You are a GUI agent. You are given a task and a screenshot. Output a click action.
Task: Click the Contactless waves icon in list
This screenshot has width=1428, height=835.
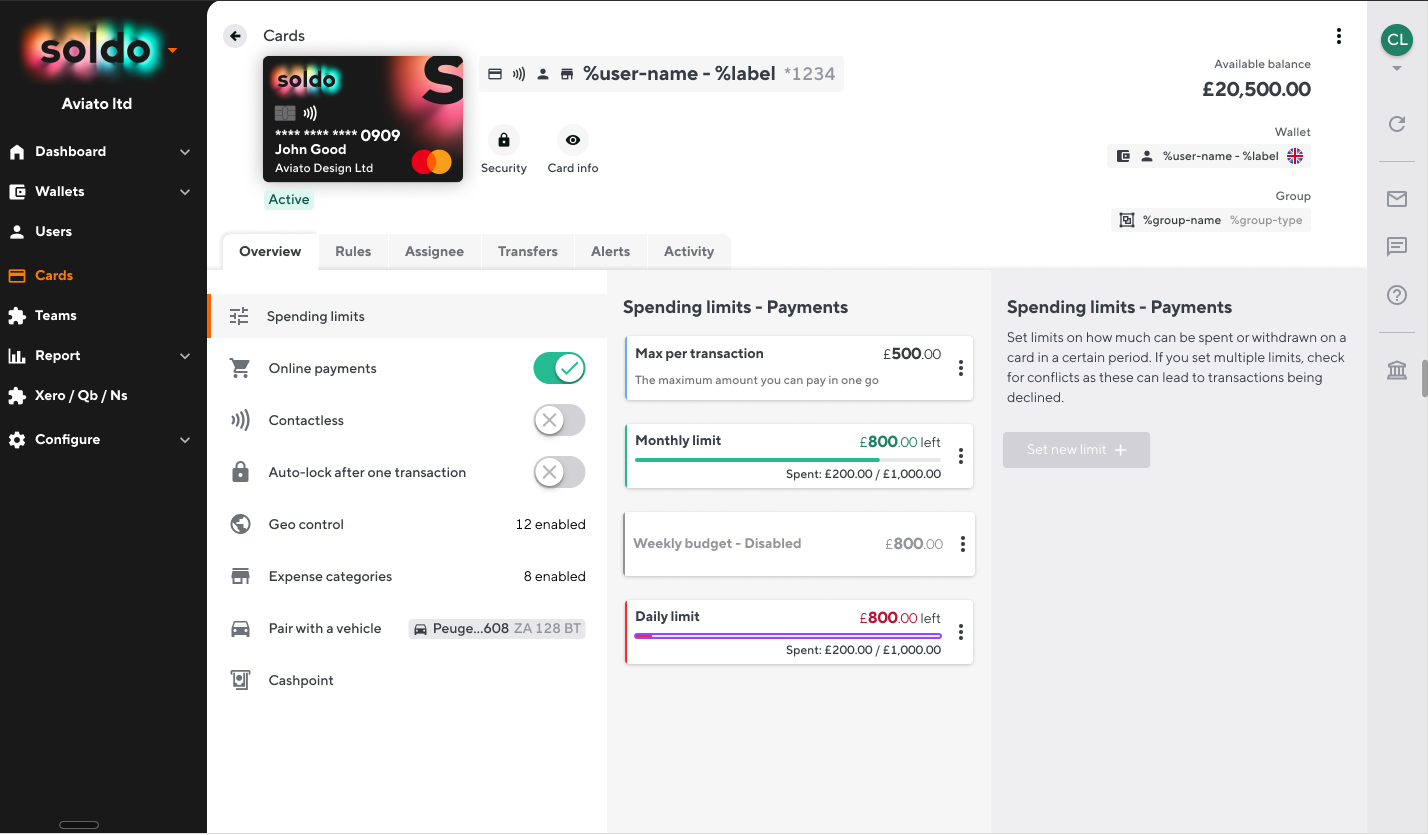240,420
